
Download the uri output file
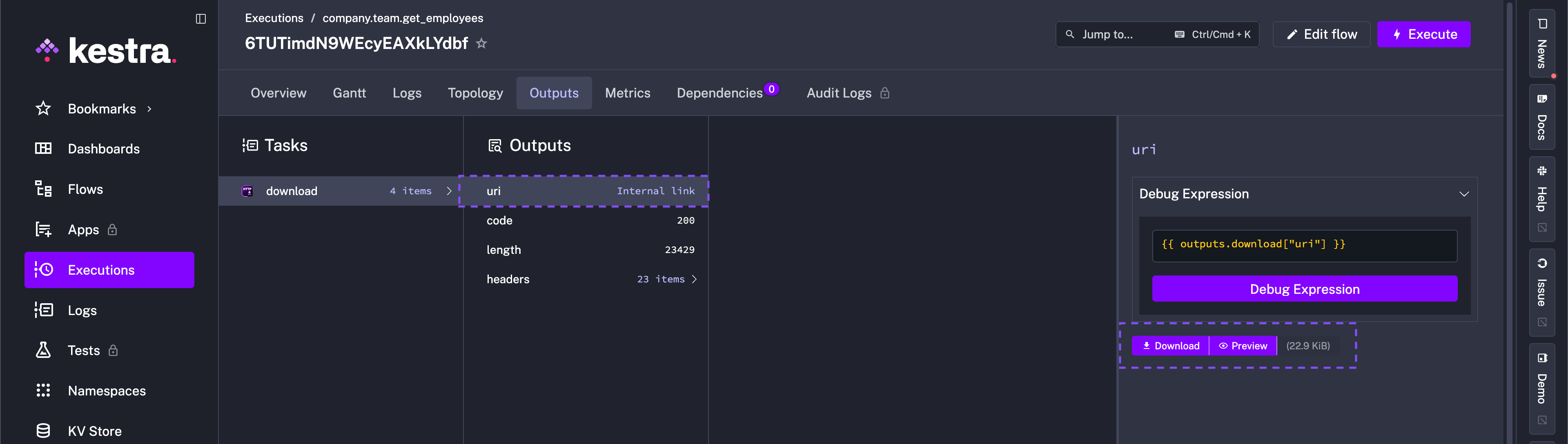point(1170,346)
